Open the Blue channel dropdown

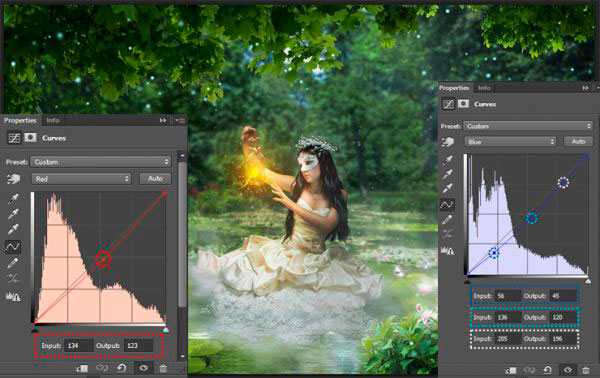point(510,142)
